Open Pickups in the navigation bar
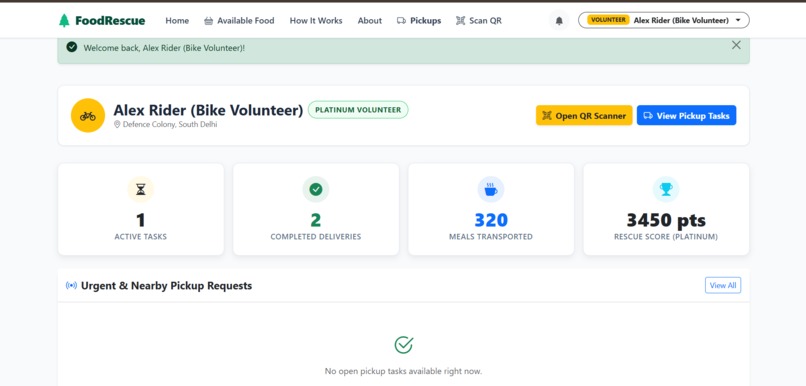The image size is (806, 386). [x=419, y=21]
